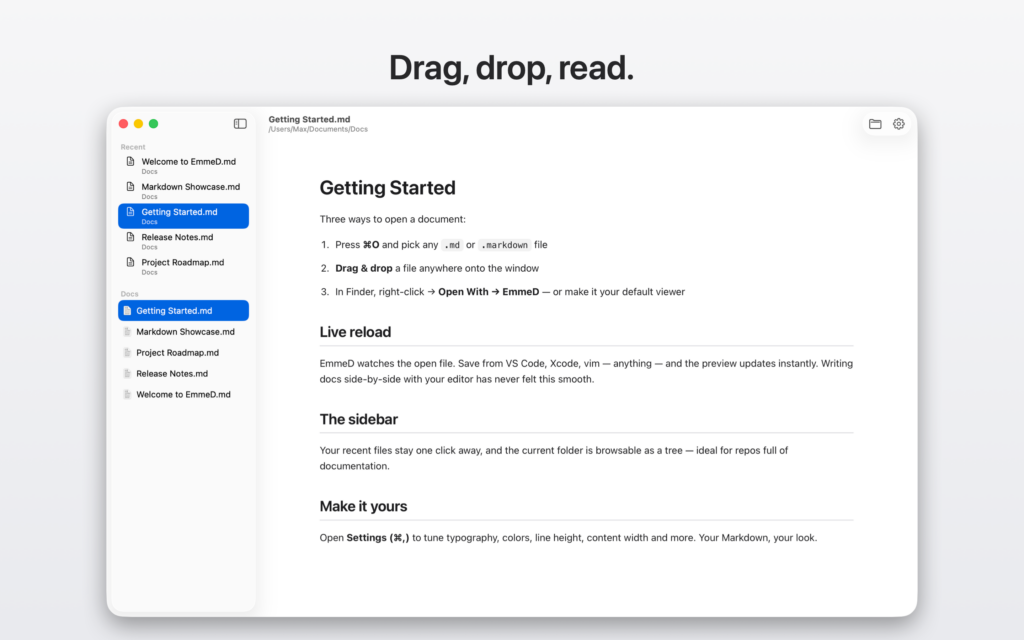Open Release Notes.md in Docs folder tree
The height and width of the screenshot is (640, 1024).
pos(184,374)
